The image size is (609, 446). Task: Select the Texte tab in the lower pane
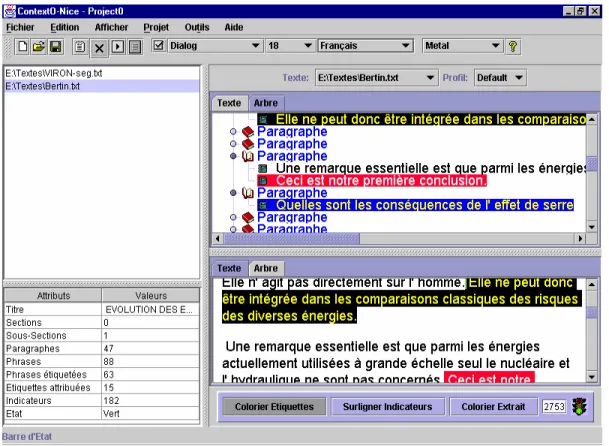tap(229, 268)
